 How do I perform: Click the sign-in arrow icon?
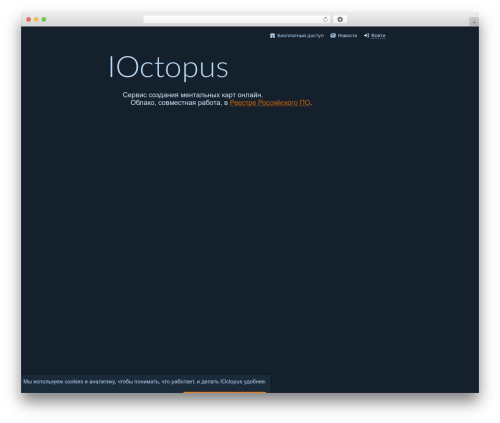[x=366, y=36]
